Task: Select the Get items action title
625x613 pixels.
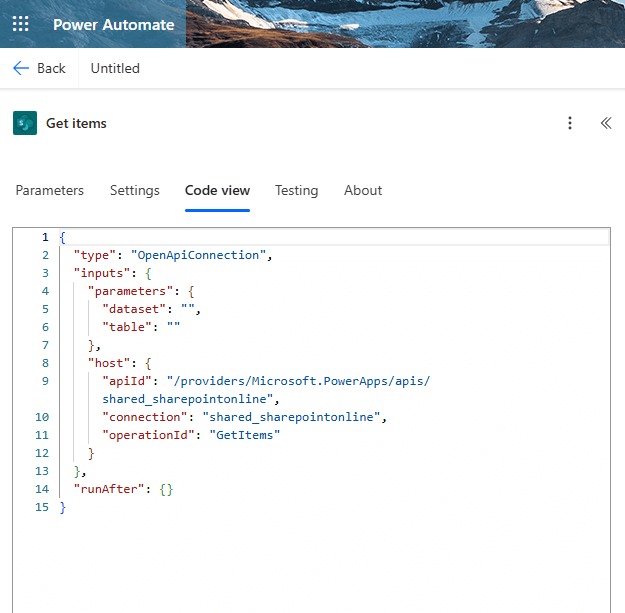Action: pos(76,123)
